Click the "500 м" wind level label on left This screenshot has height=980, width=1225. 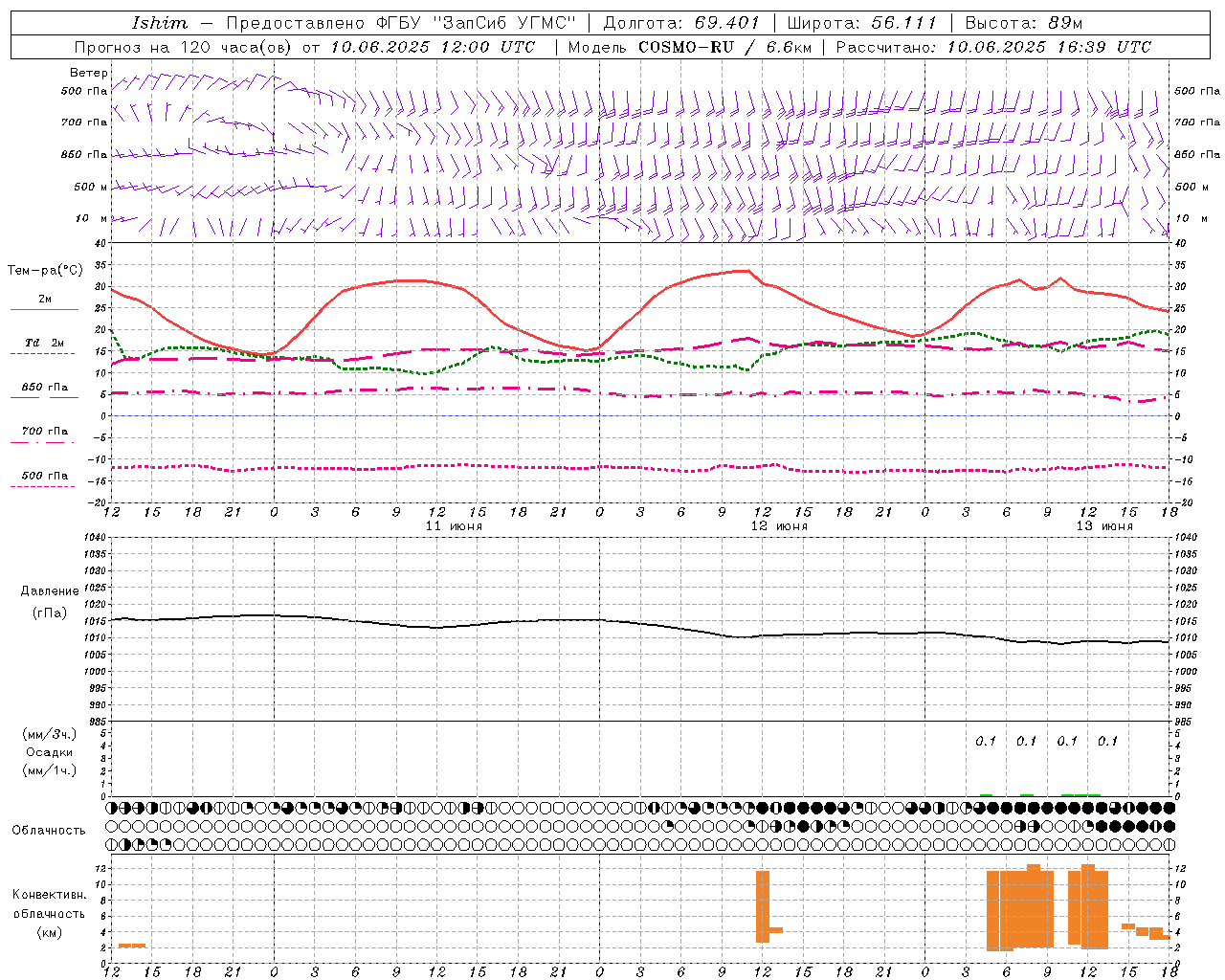point(91,187)
